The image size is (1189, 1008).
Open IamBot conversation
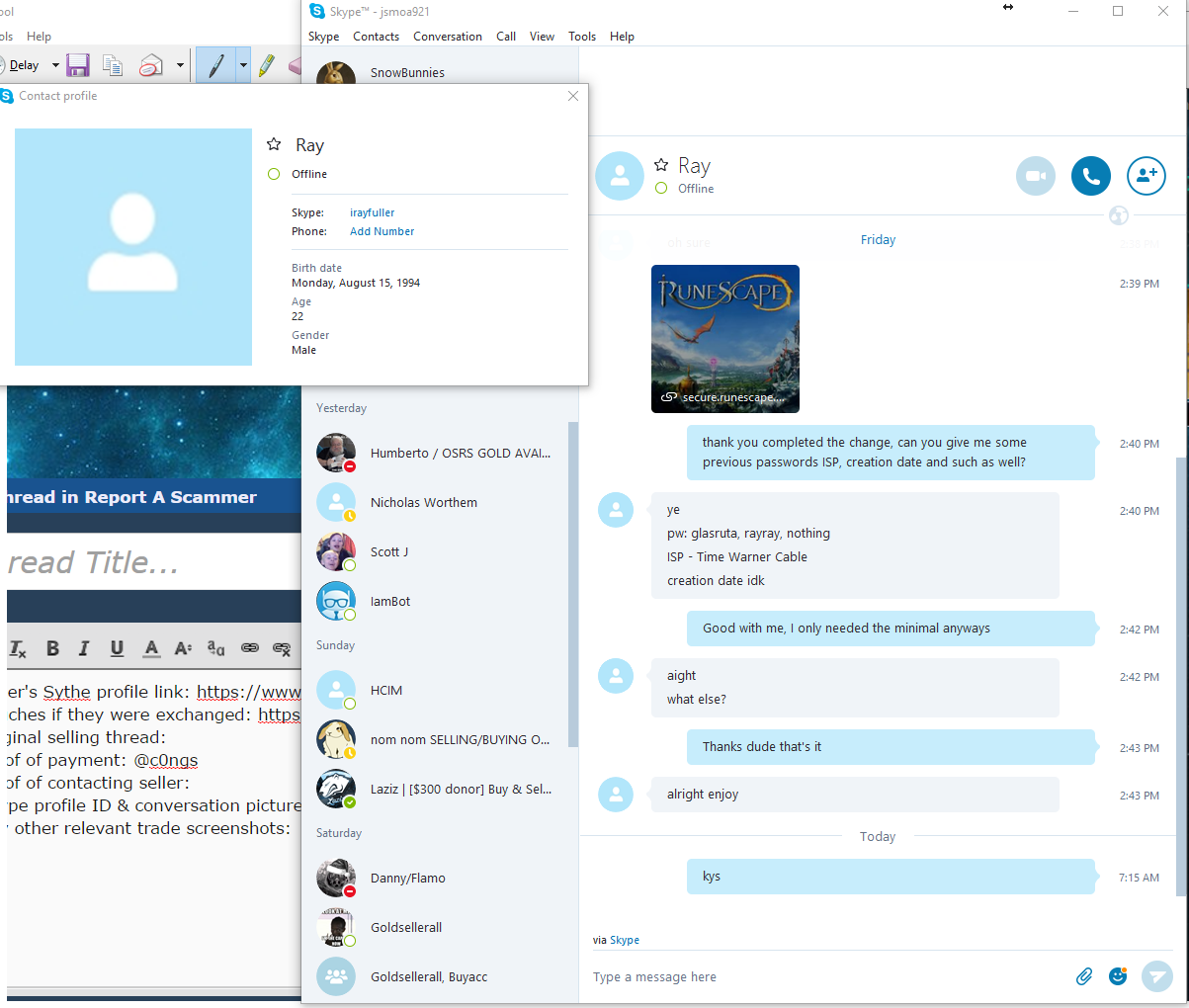(x=440, y=601)
